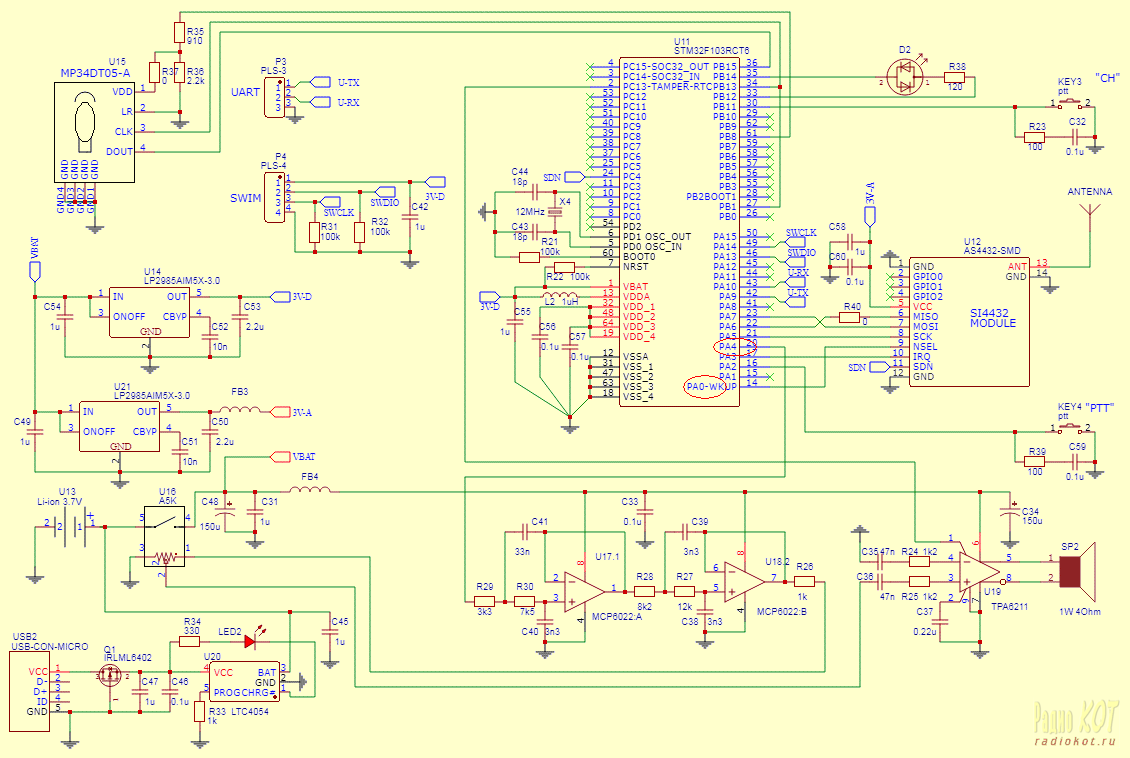Image resolution: width=1130 pixels, height=758 pixels.
Task: Select the IRLML6402 transistor label
Action: click(x=128, y=657)
